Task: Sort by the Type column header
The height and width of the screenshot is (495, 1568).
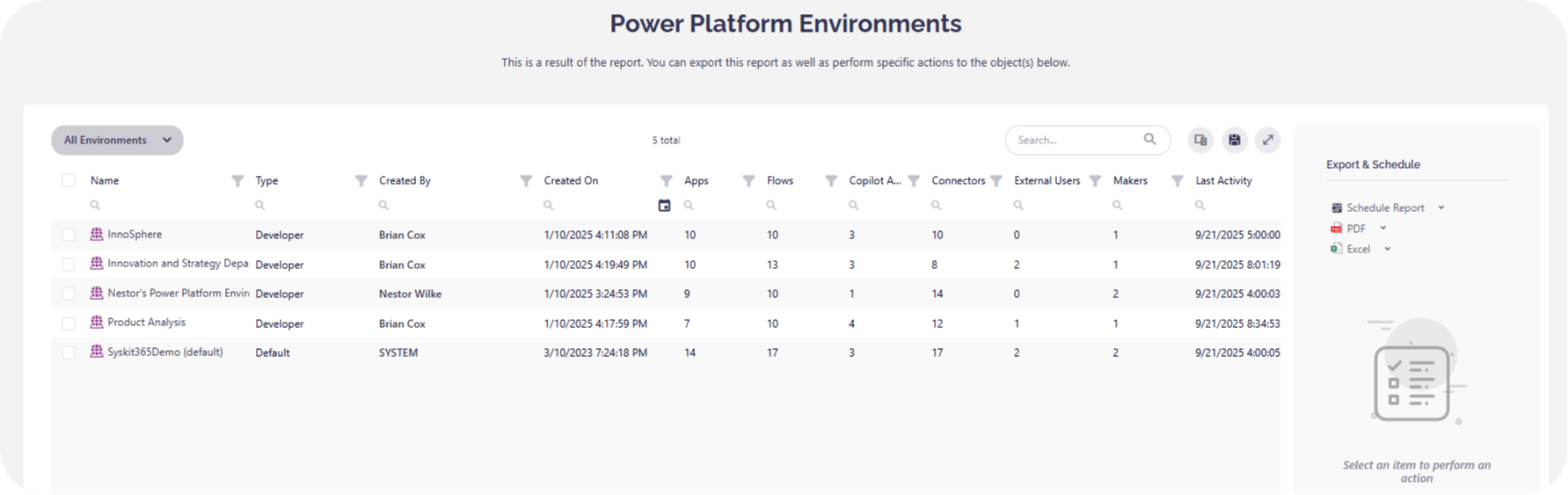Action: point(266,180)
